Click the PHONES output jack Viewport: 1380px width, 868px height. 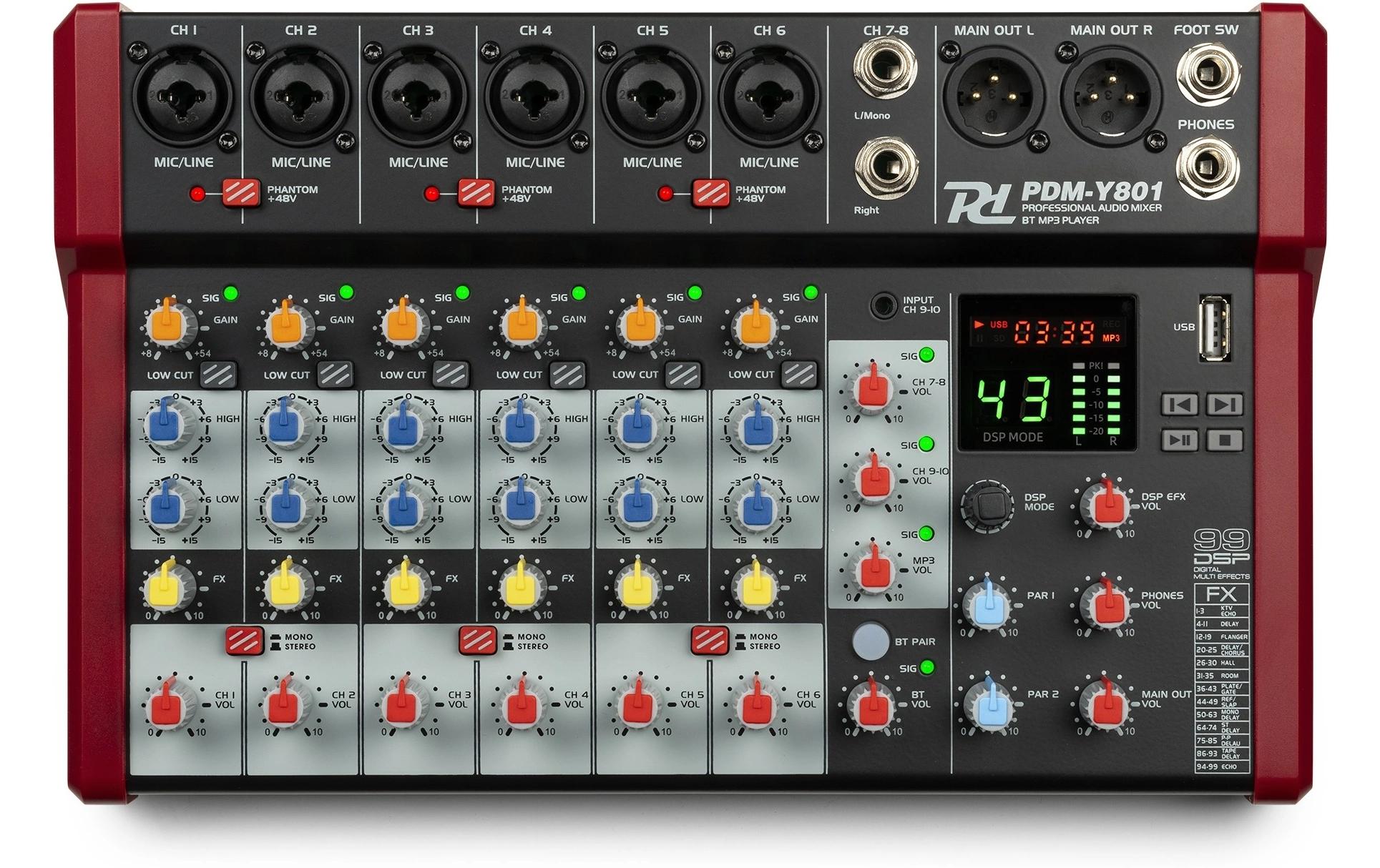point(1208,169)
